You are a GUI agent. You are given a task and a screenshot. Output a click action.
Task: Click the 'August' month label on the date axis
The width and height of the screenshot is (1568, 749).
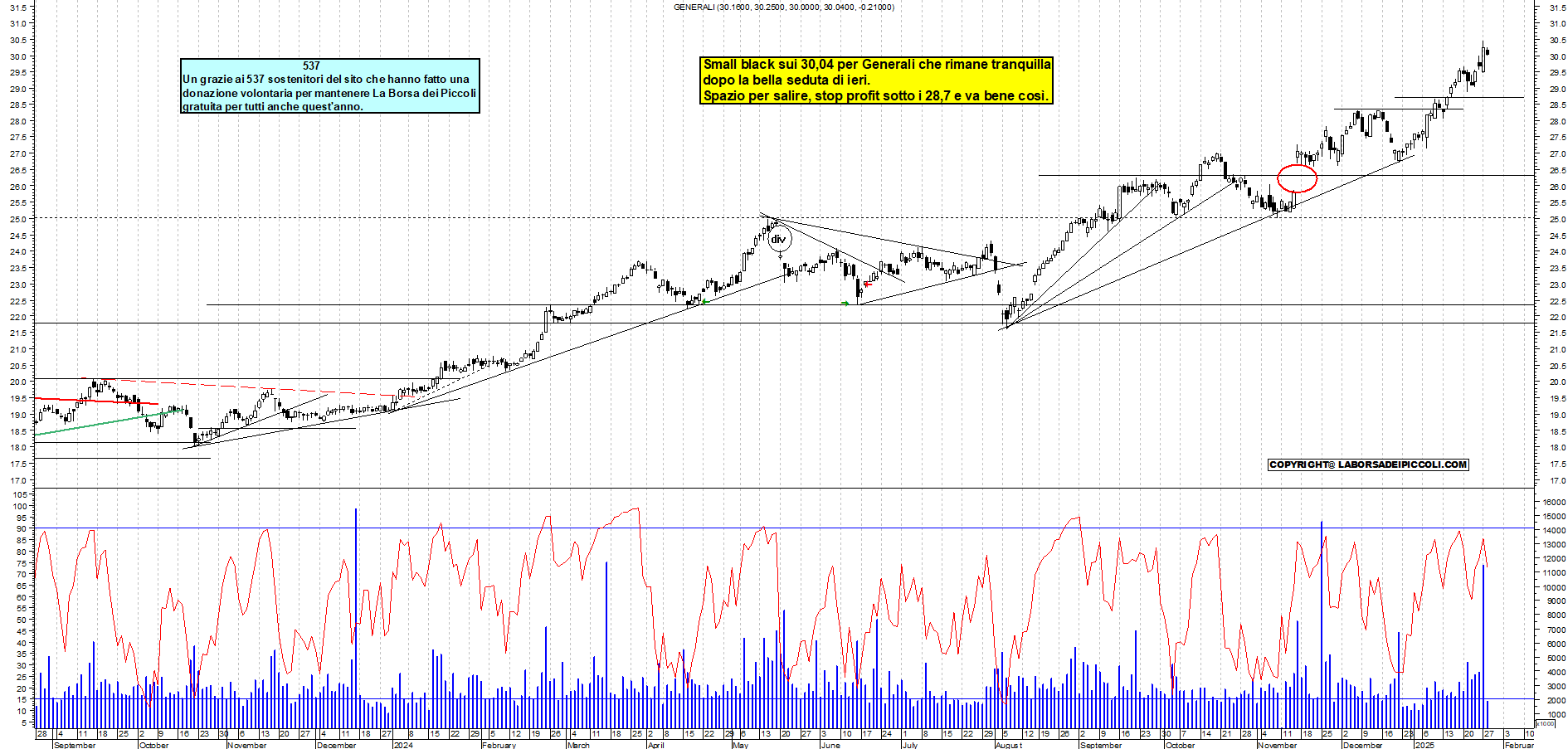click(x=1009, y=745)
